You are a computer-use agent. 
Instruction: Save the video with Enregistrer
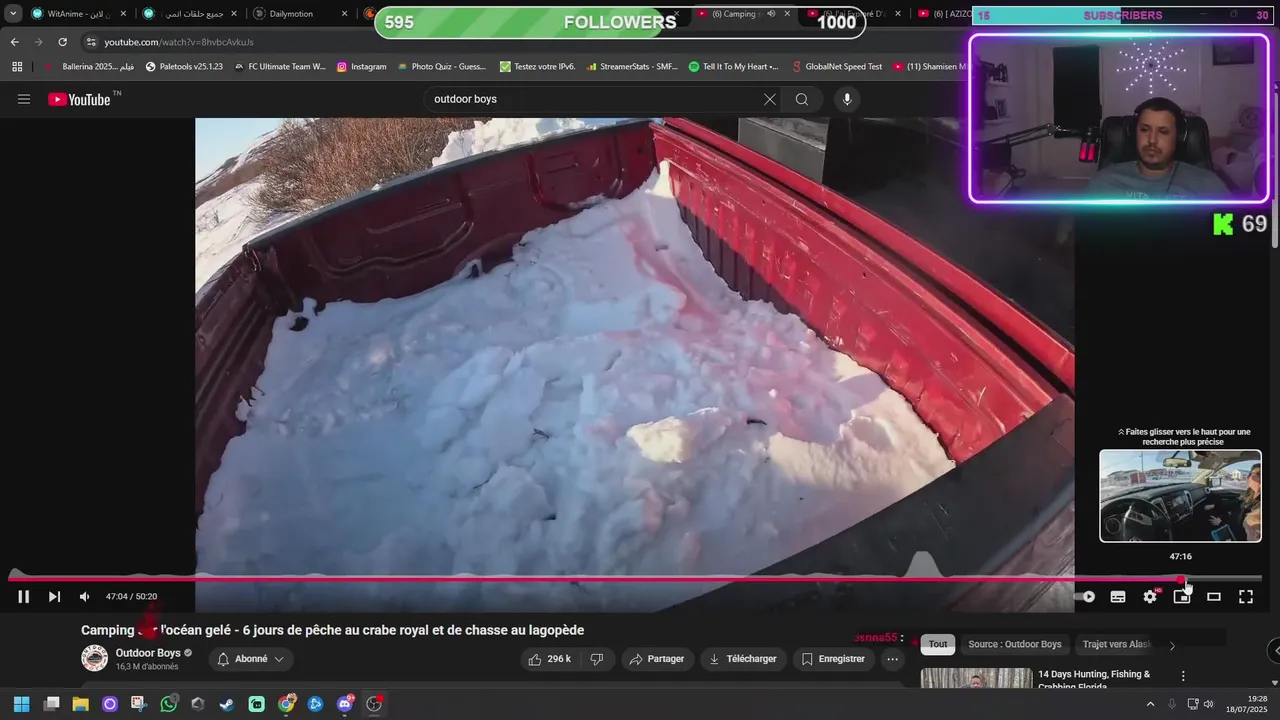point(833,659)
